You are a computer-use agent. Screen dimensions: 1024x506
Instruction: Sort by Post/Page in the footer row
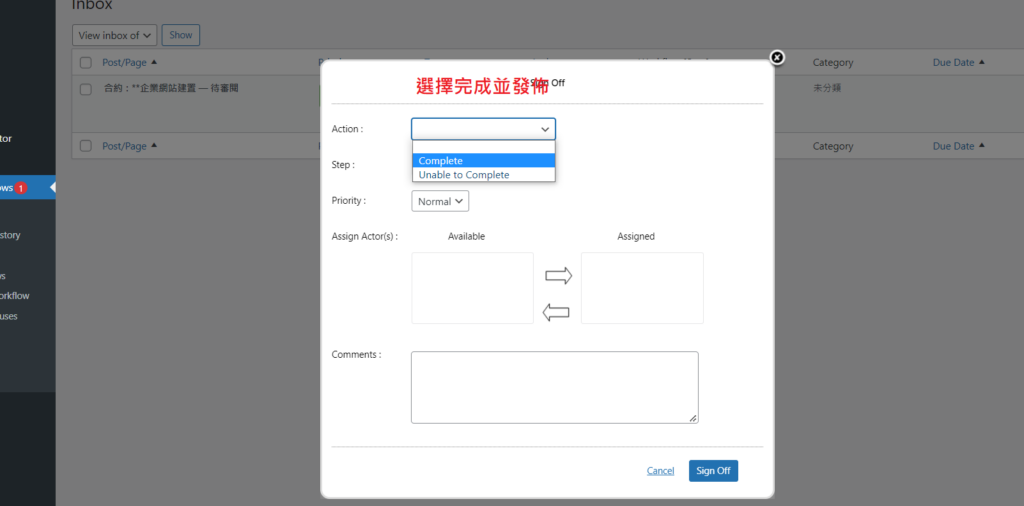(125, 146)
